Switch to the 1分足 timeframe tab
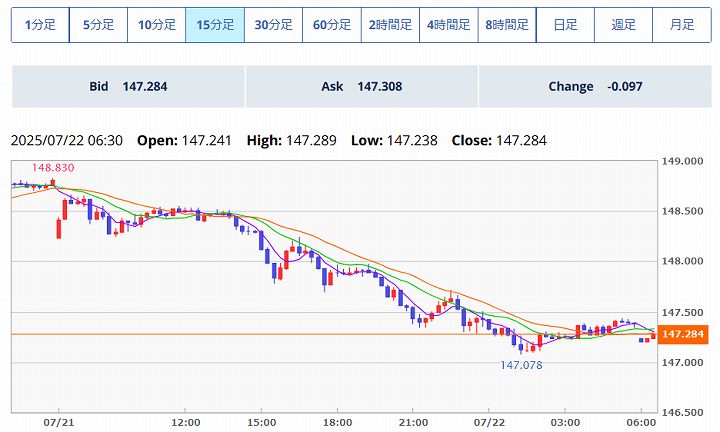 [40, 25]
